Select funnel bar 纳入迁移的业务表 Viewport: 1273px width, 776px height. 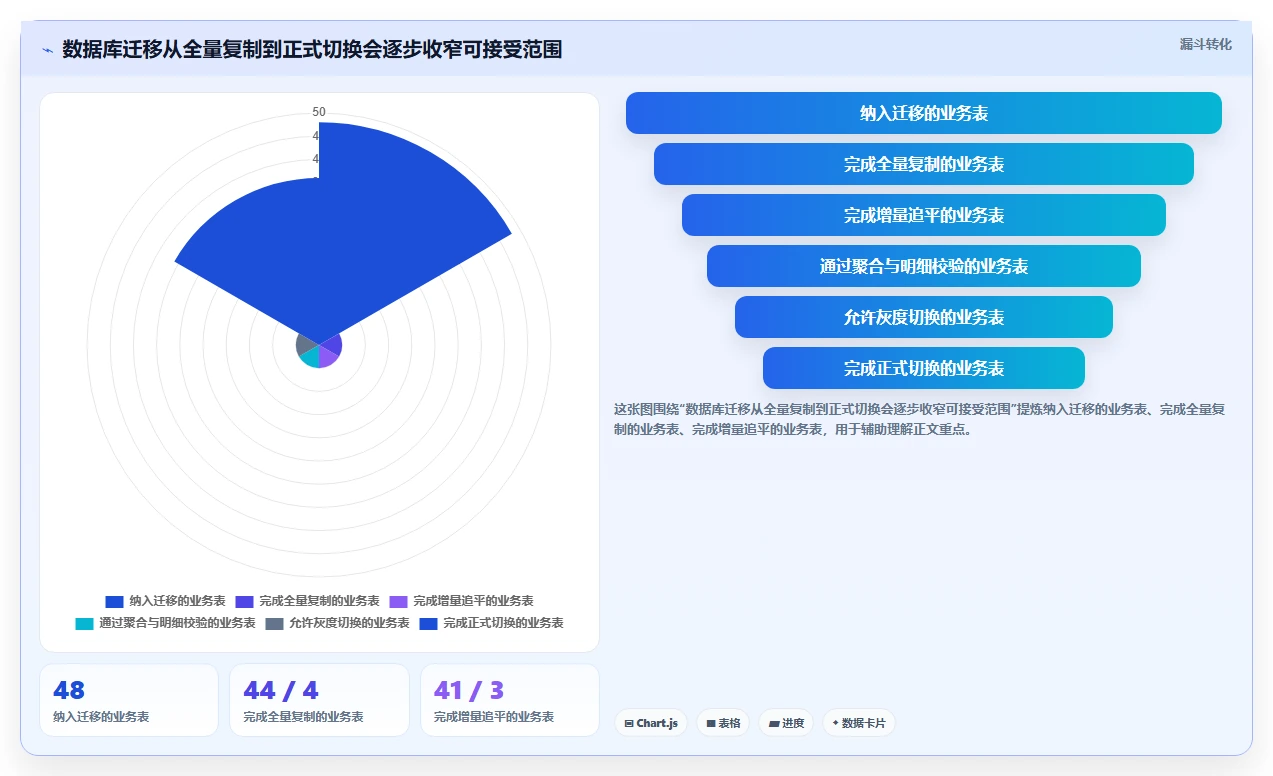click(x=923, y=113)
